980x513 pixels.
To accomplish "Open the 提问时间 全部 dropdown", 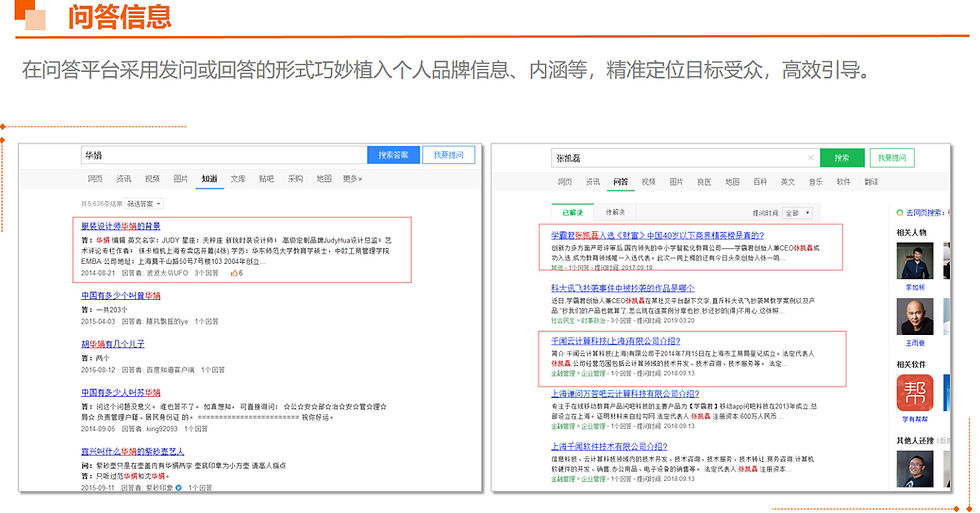I will [x=798, y=213].
